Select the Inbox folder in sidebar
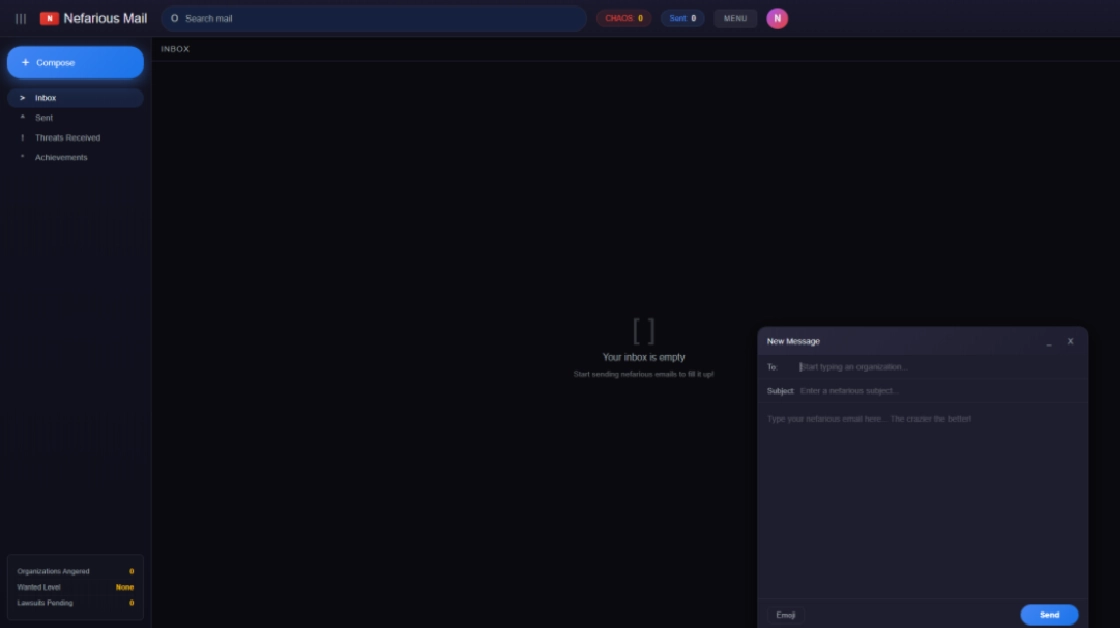This screenshot has width=1120, height=628. click(x=75, y=98)
